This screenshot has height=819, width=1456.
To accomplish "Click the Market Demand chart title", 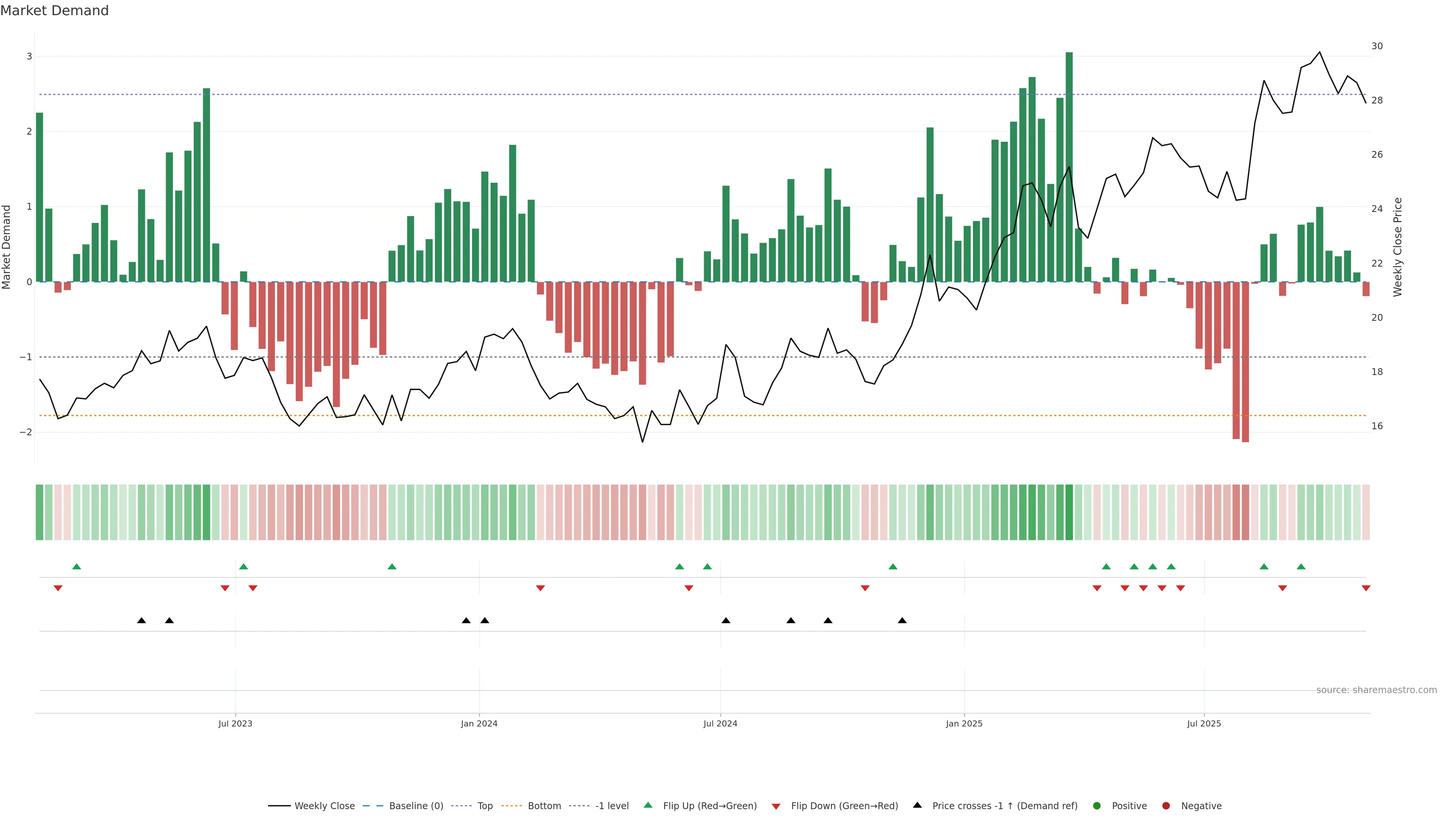I will [x=54, y=11].
